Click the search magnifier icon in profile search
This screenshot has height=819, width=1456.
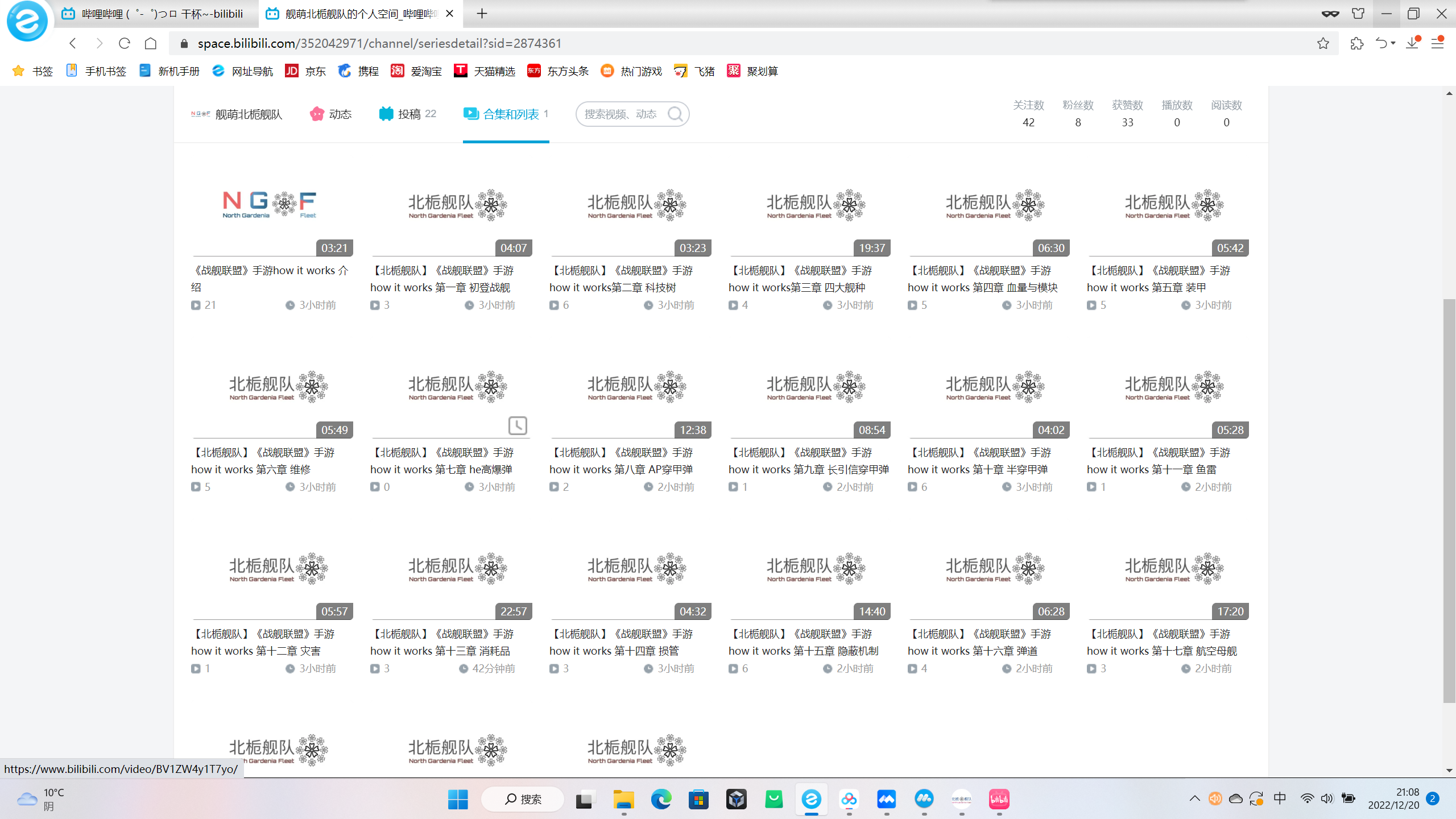(675, 114)
